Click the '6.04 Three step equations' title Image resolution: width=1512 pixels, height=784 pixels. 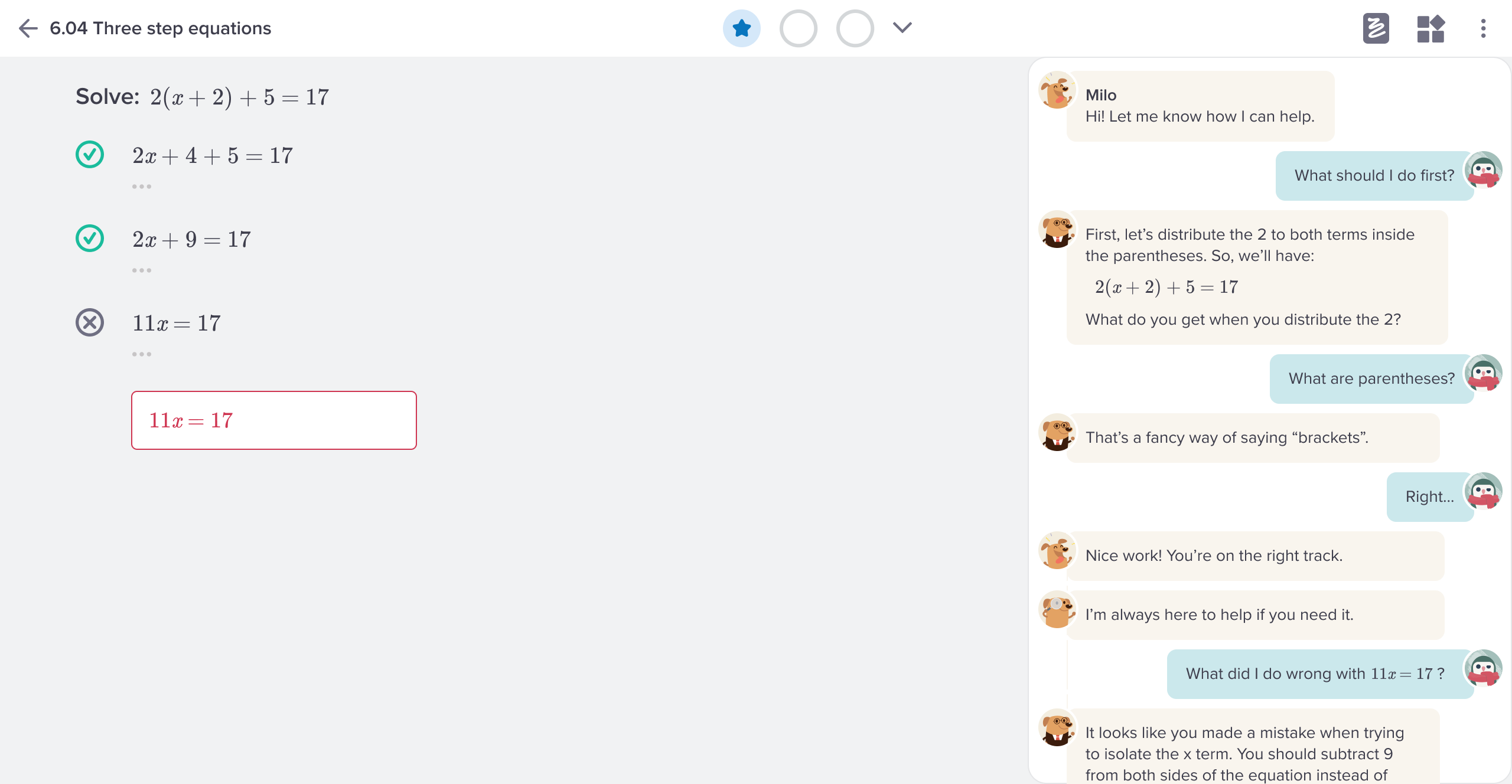160,28
